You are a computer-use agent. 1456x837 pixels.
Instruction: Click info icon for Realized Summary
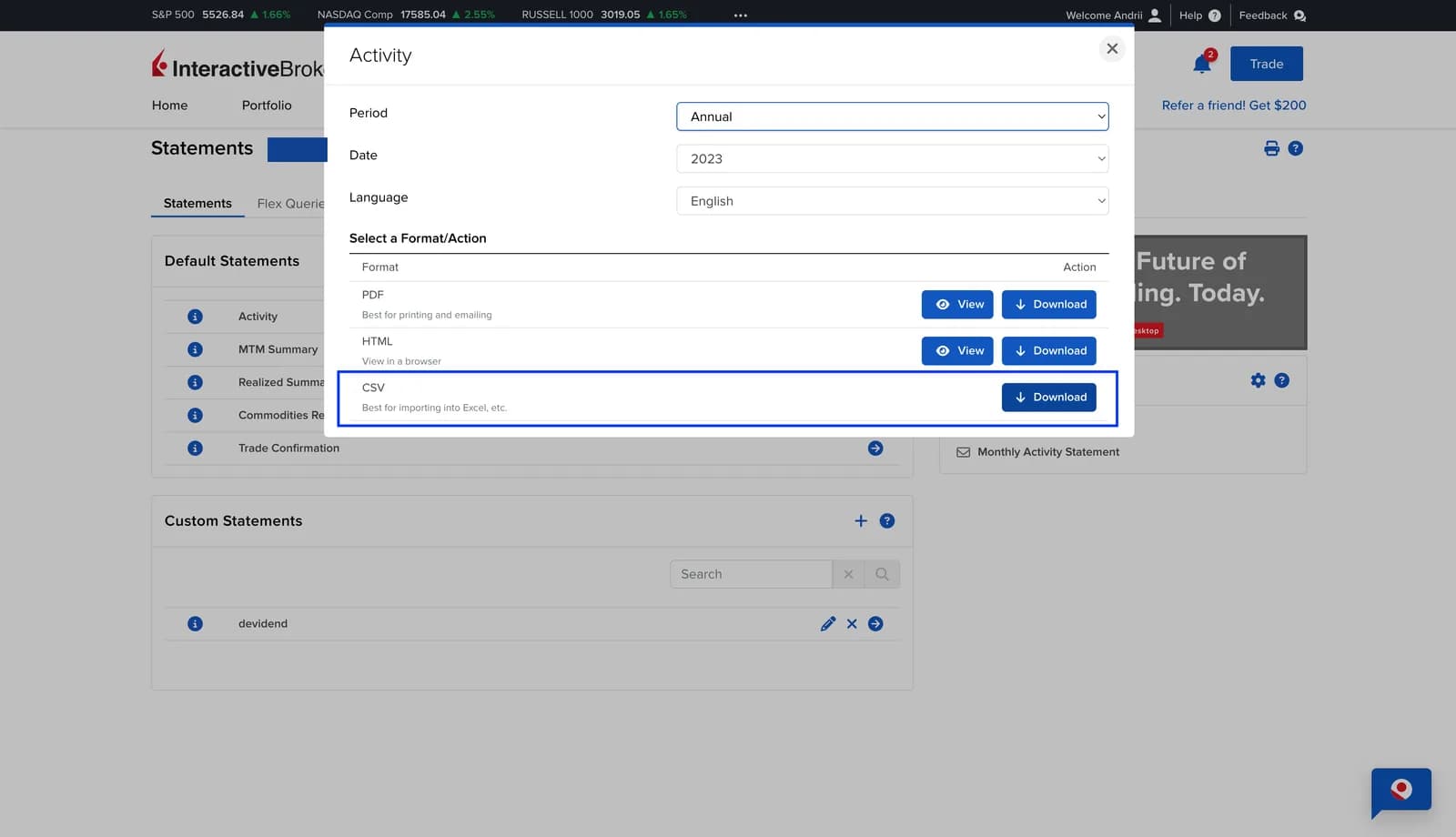pos(195,382)
